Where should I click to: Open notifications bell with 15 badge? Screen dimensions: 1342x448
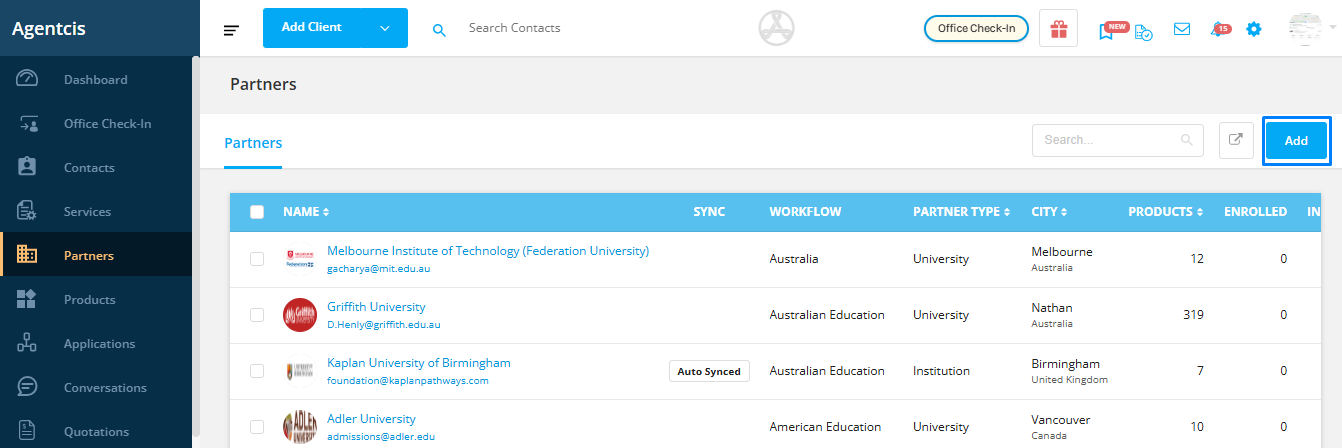pyautogui.click(x=1219, y=29)
